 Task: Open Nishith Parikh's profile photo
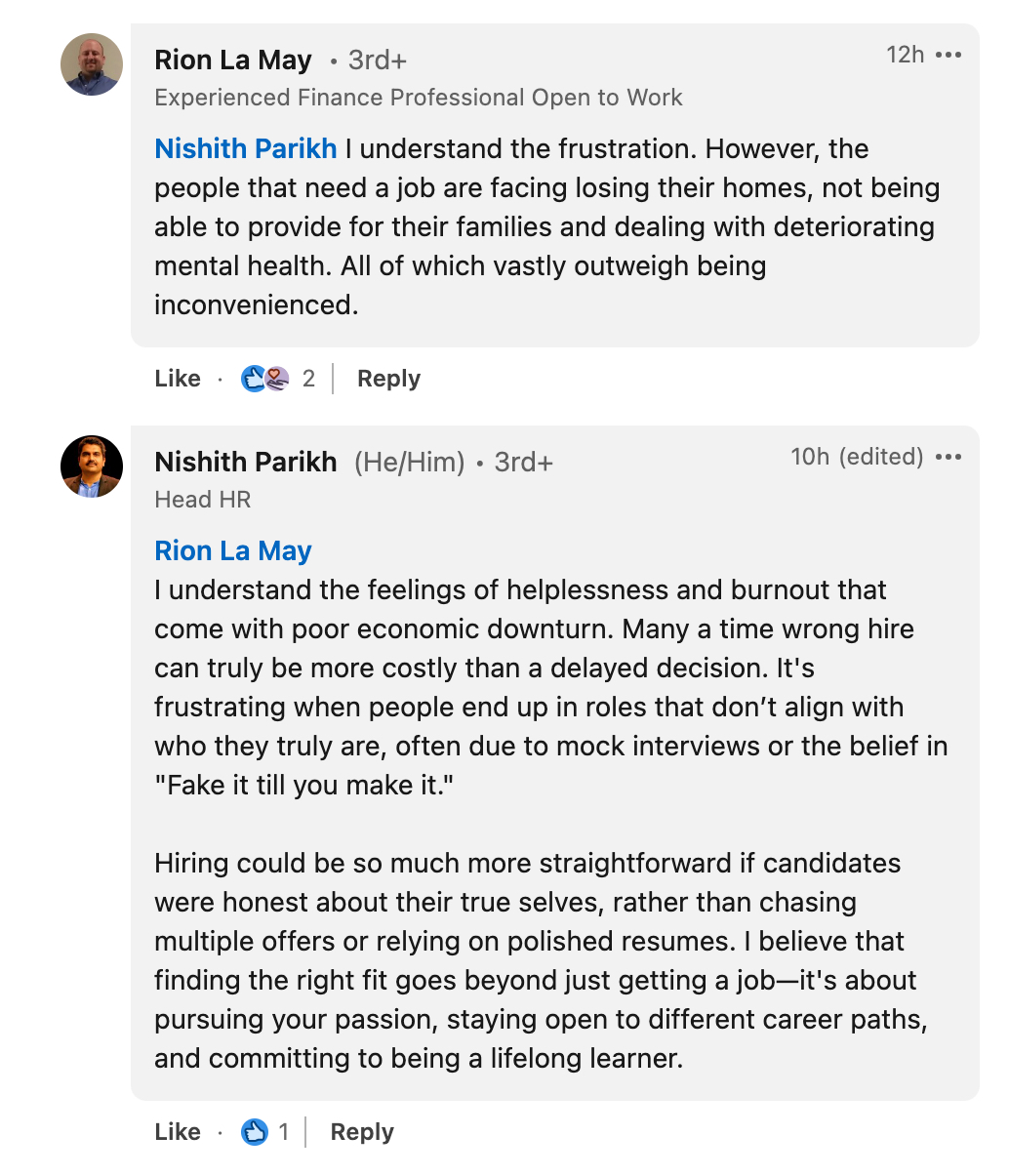coord(92,466)
